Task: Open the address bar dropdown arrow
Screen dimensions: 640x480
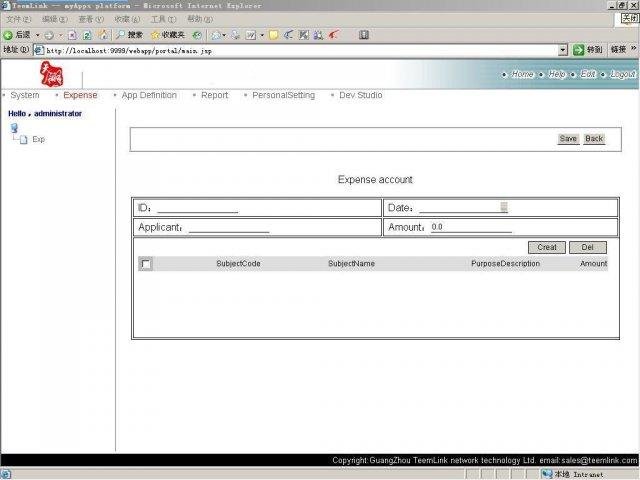Action: (563, 50)
